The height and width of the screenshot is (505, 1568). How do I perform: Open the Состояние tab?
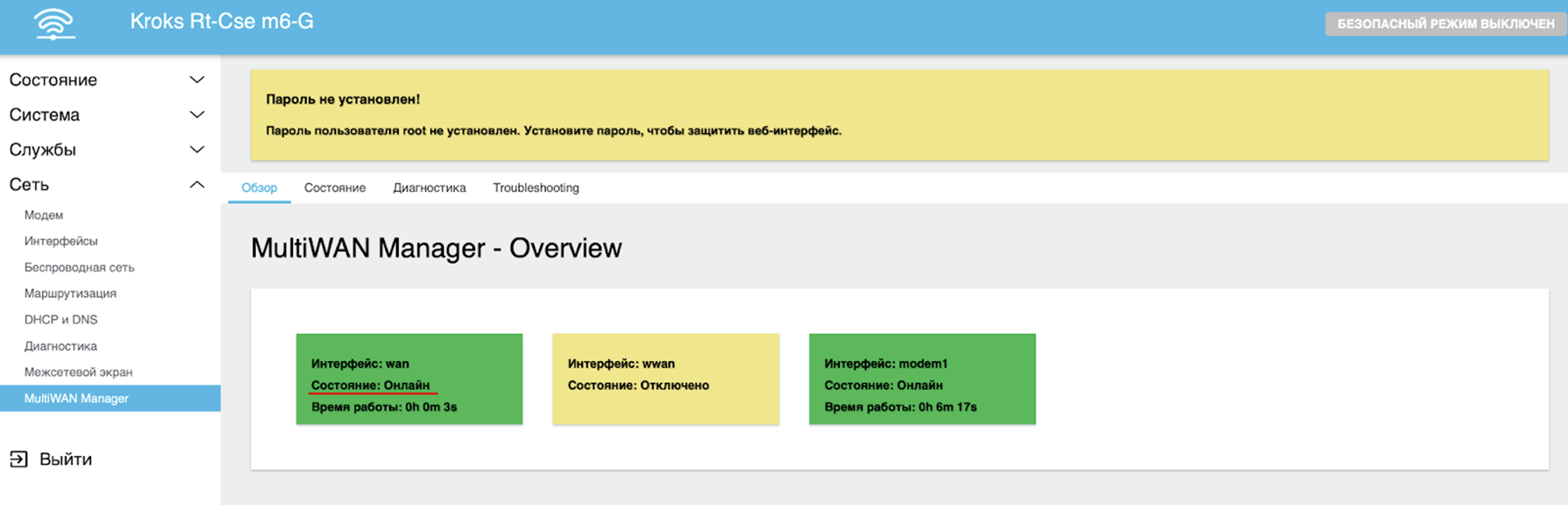(335, 188)
